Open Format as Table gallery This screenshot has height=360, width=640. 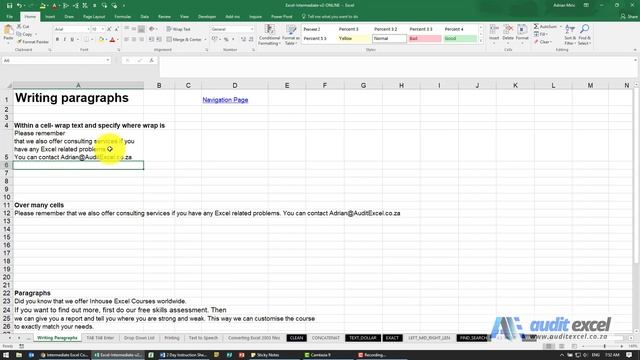tap(291, 35)
